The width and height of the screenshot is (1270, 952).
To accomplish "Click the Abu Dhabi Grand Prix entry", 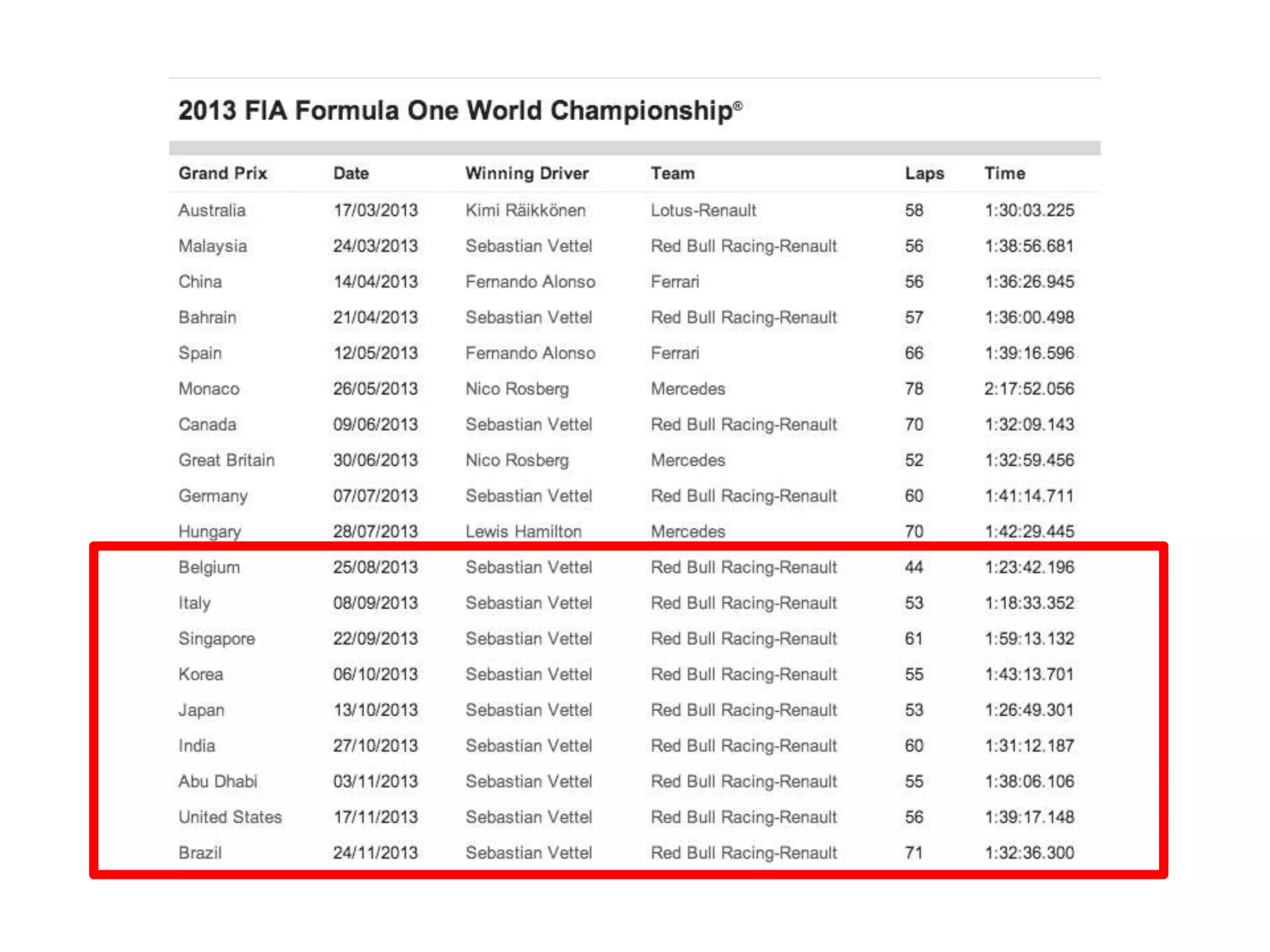I will [x=218, y=781].
